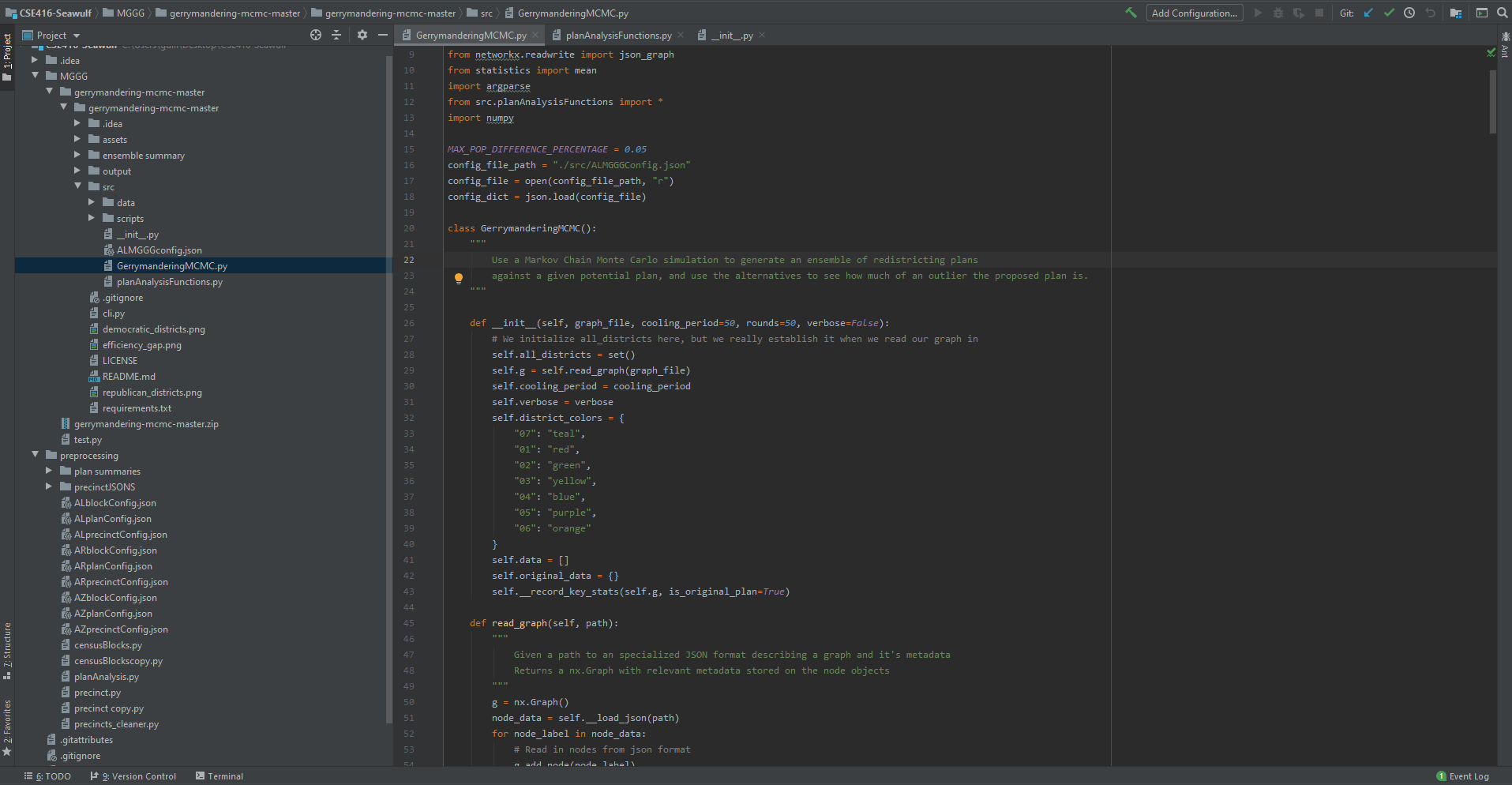Click the locate file crosshair in Project panel

(x=316, y=35)
